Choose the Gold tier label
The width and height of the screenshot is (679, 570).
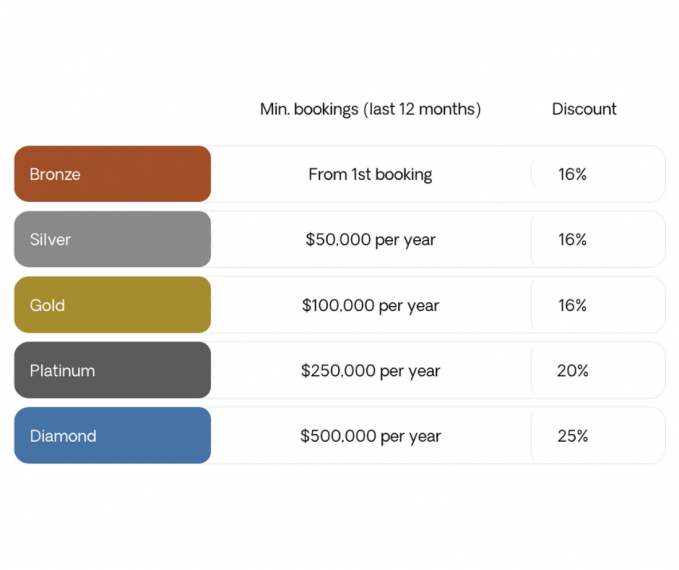[x=47, y=305]
